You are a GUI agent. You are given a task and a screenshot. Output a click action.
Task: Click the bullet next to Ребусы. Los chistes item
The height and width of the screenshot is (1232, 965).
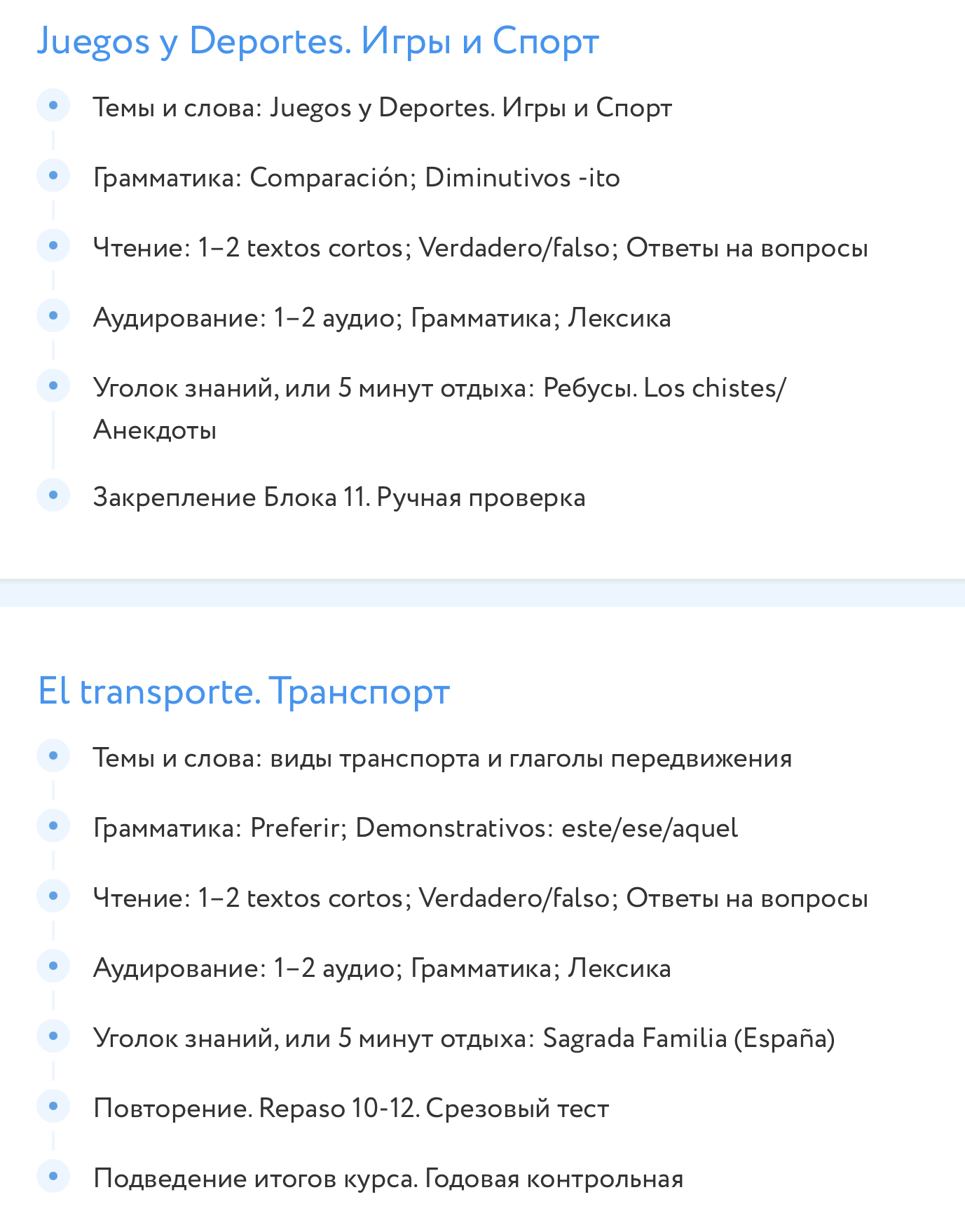click(x=53, y=385)
